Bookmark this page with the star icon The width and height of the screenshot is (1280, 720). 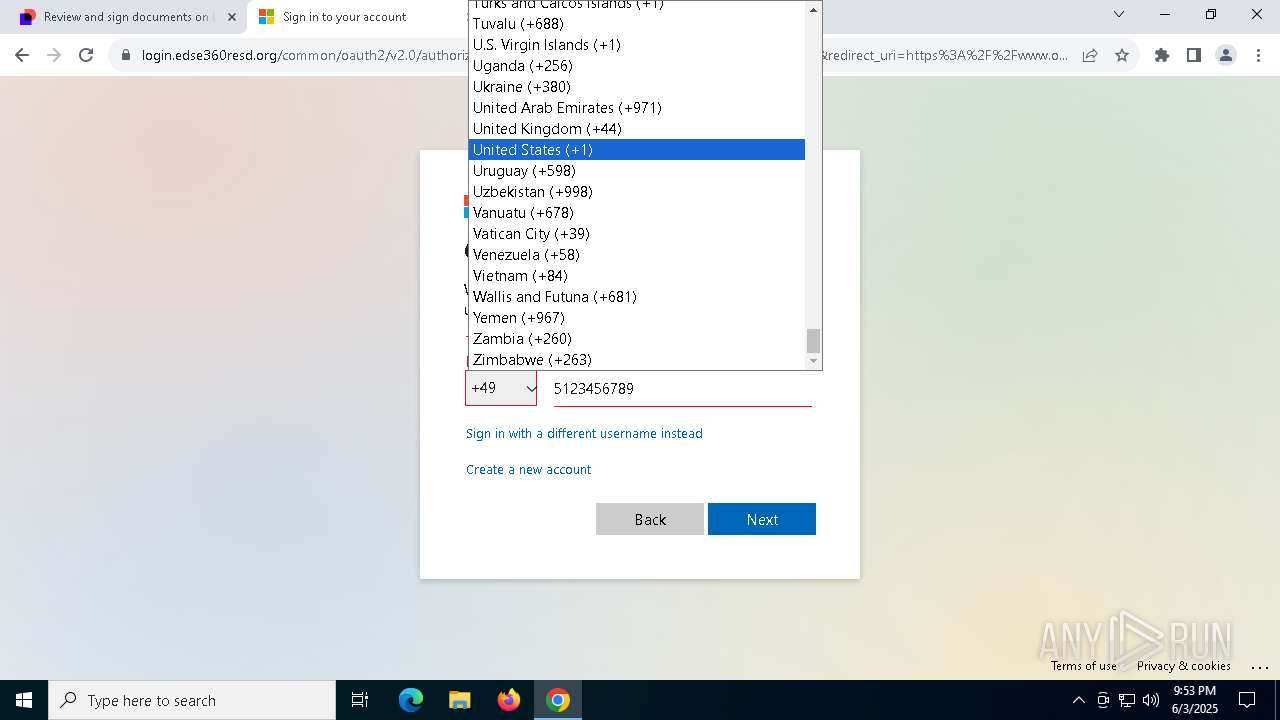pos(1122,56)
